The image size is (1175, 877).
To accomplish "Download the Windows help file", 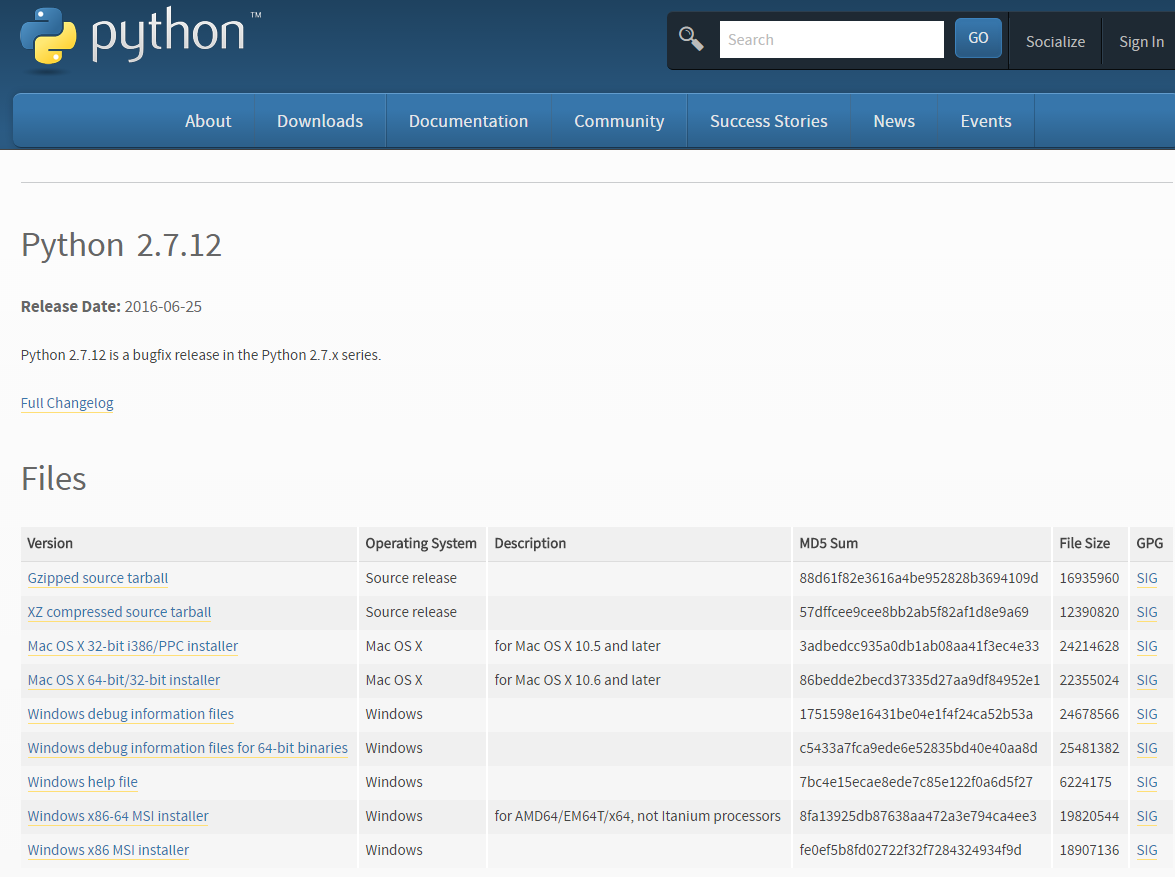I will tap(82, 782).
